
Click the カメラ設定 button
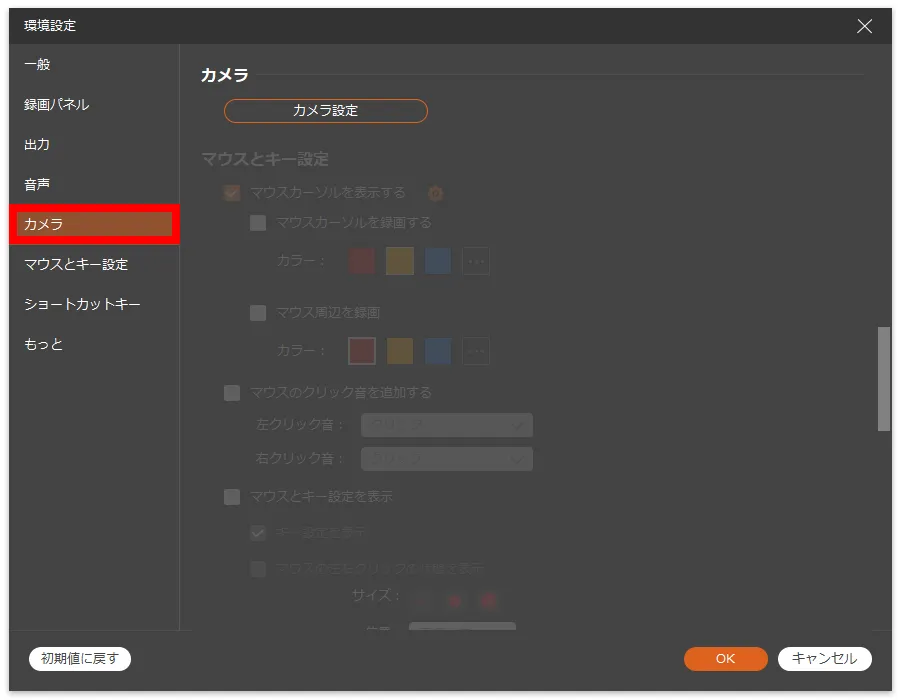pos(326,111)
